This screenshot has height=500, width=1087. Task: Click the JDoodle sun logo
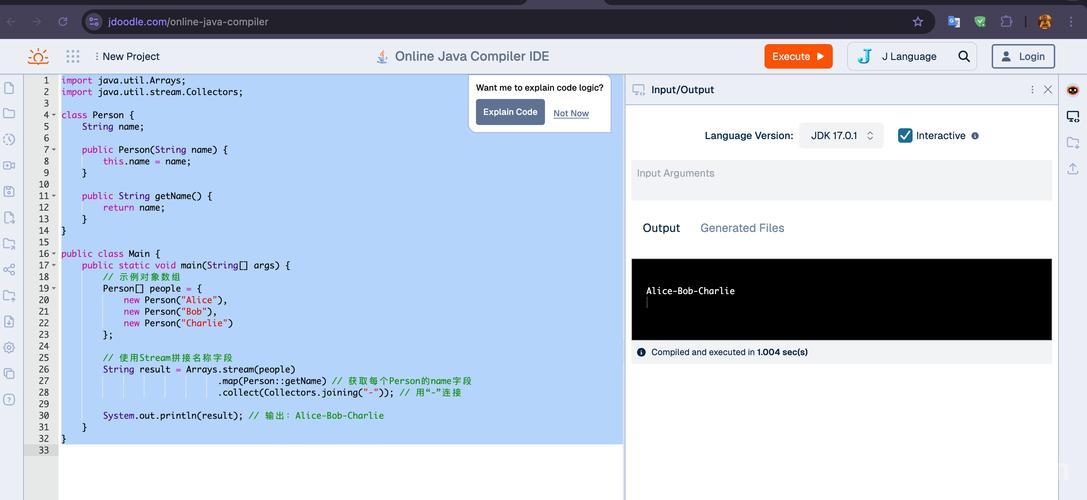[38, 56]
